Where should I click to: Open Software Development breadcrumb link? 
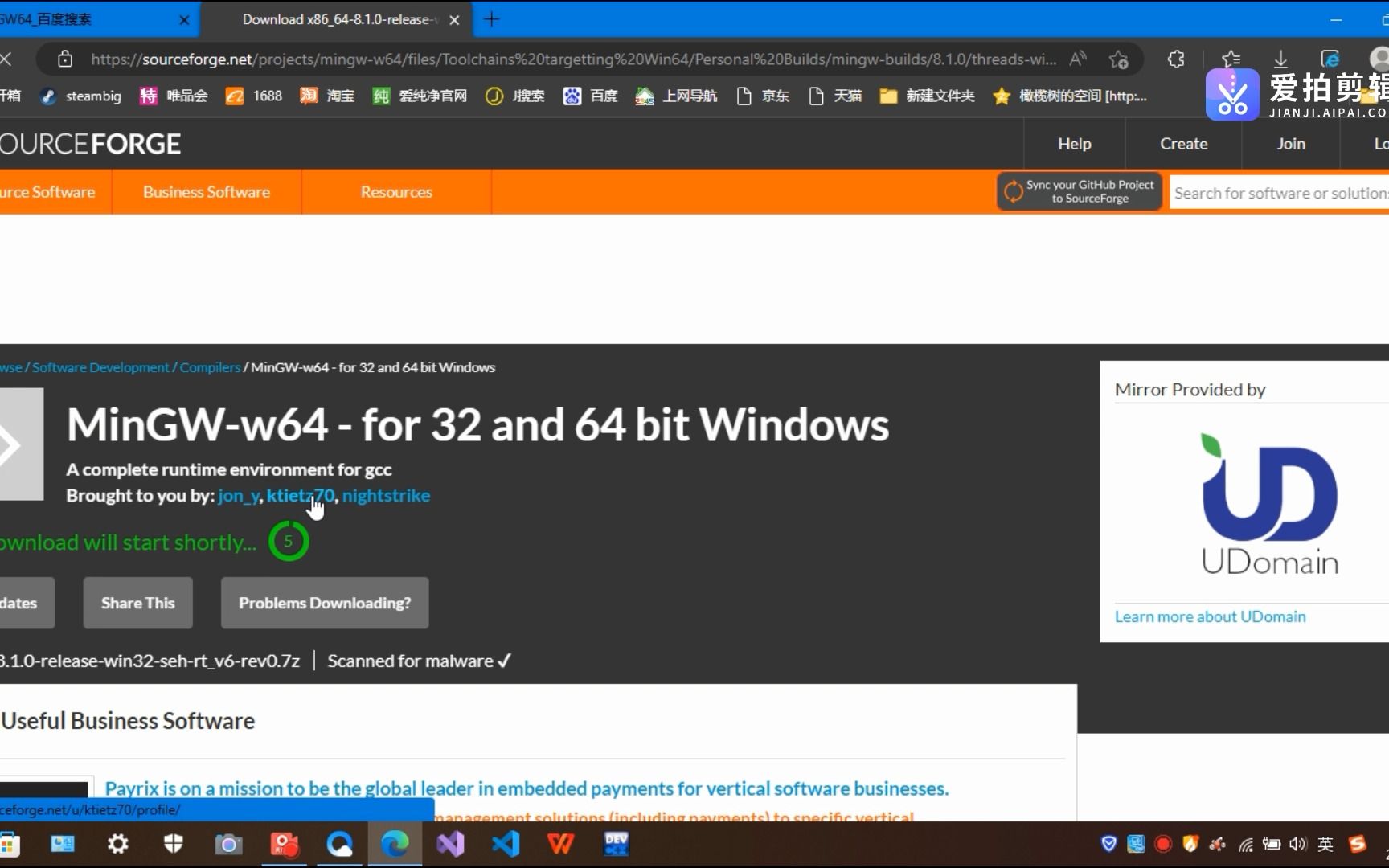100,367
